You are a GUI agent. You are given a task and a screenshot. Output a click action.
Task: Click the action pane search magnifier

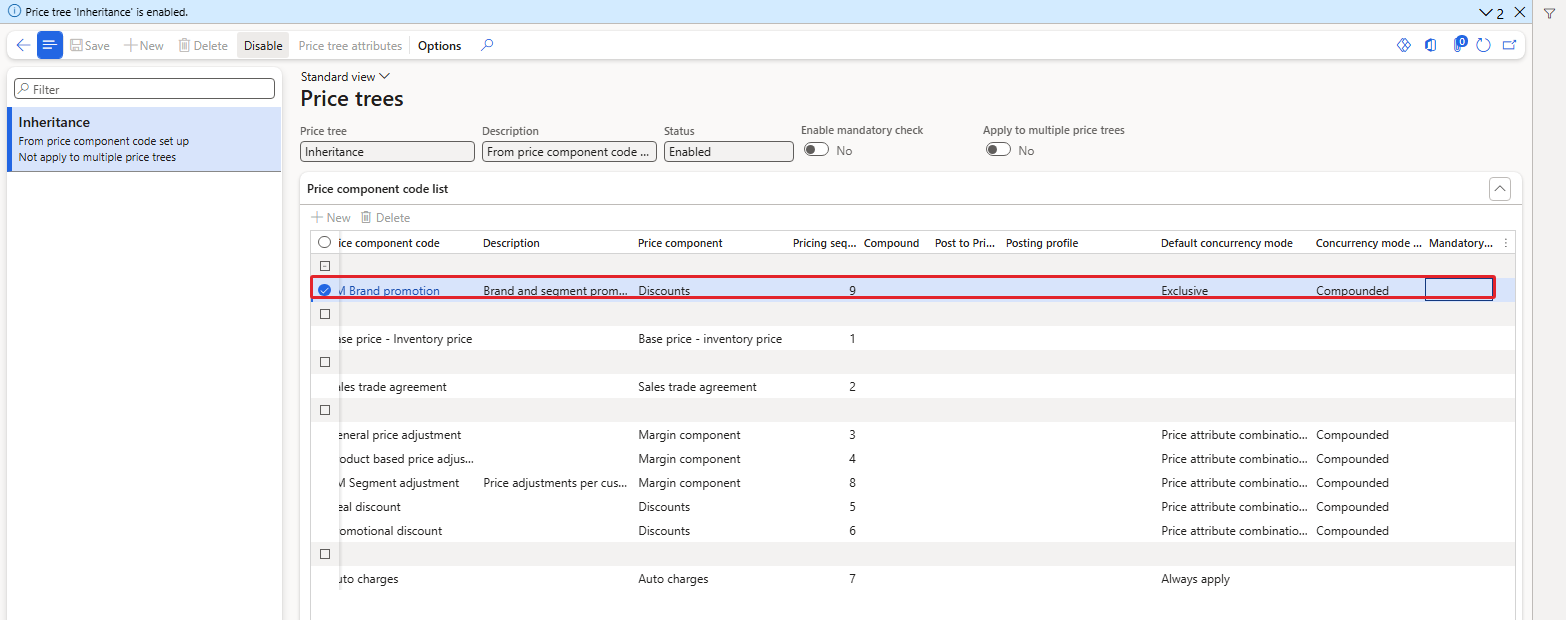click(487, 45)
